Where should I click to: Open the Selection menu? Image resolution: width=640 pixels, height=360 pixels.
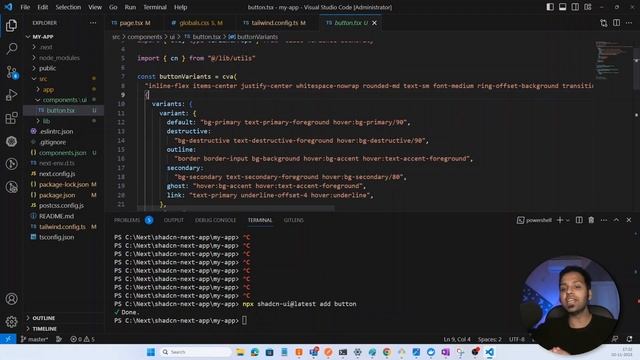point(68,7)
